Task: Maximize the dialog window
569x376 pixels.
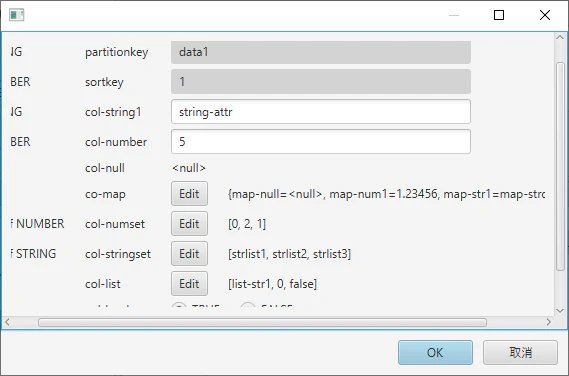Action: point(499,15)
